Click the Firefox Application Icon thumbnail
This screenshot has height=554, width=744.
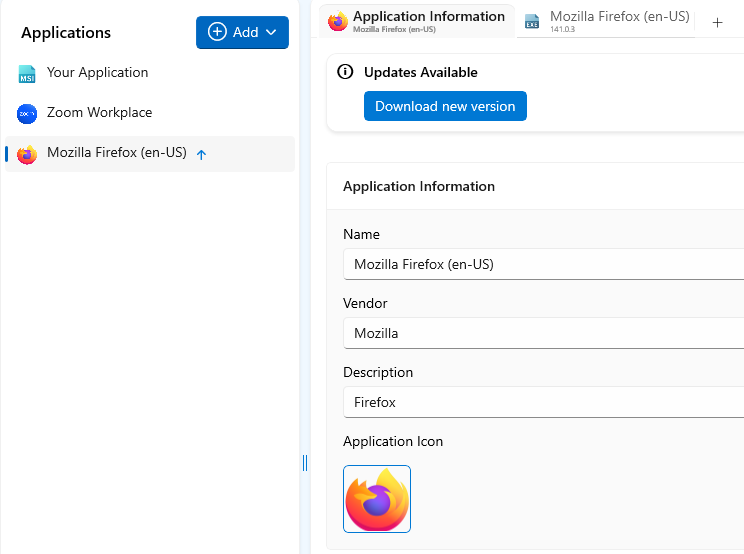tap(377, 499)
